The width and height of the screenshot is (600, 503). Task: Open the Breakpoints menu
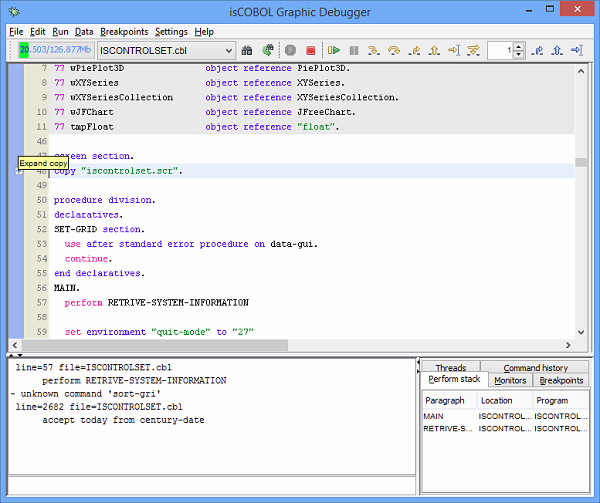(124, 32)
